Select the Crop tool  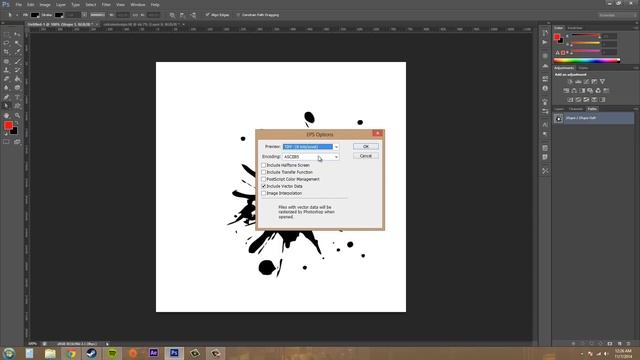tap(6, 52)
